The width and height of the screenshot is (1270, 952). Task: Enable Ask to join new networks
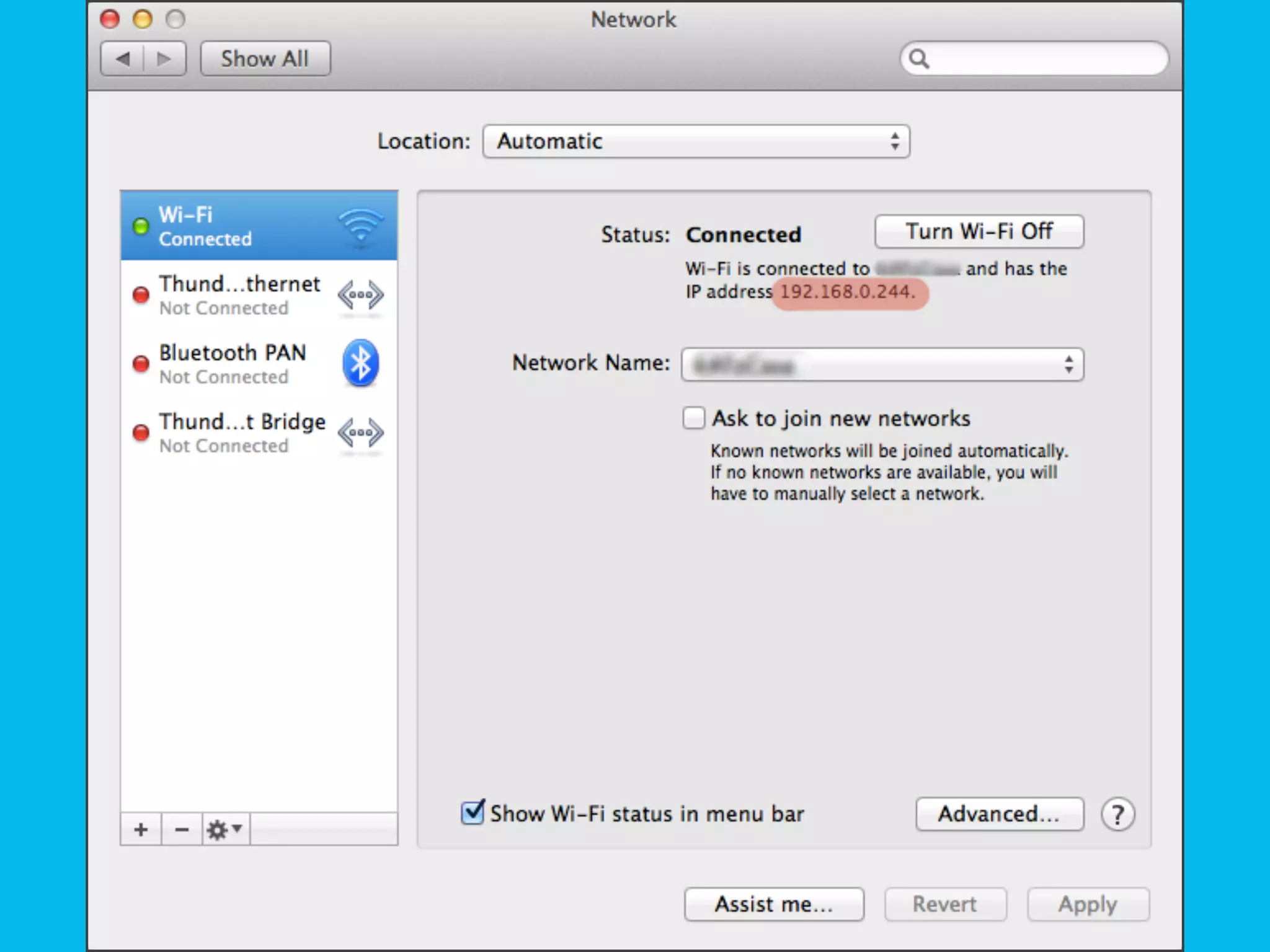[694, 418]
